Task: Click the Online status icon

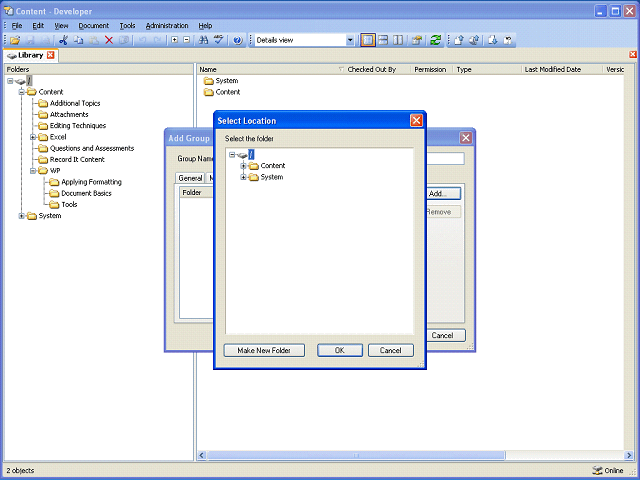Action: 597,470
